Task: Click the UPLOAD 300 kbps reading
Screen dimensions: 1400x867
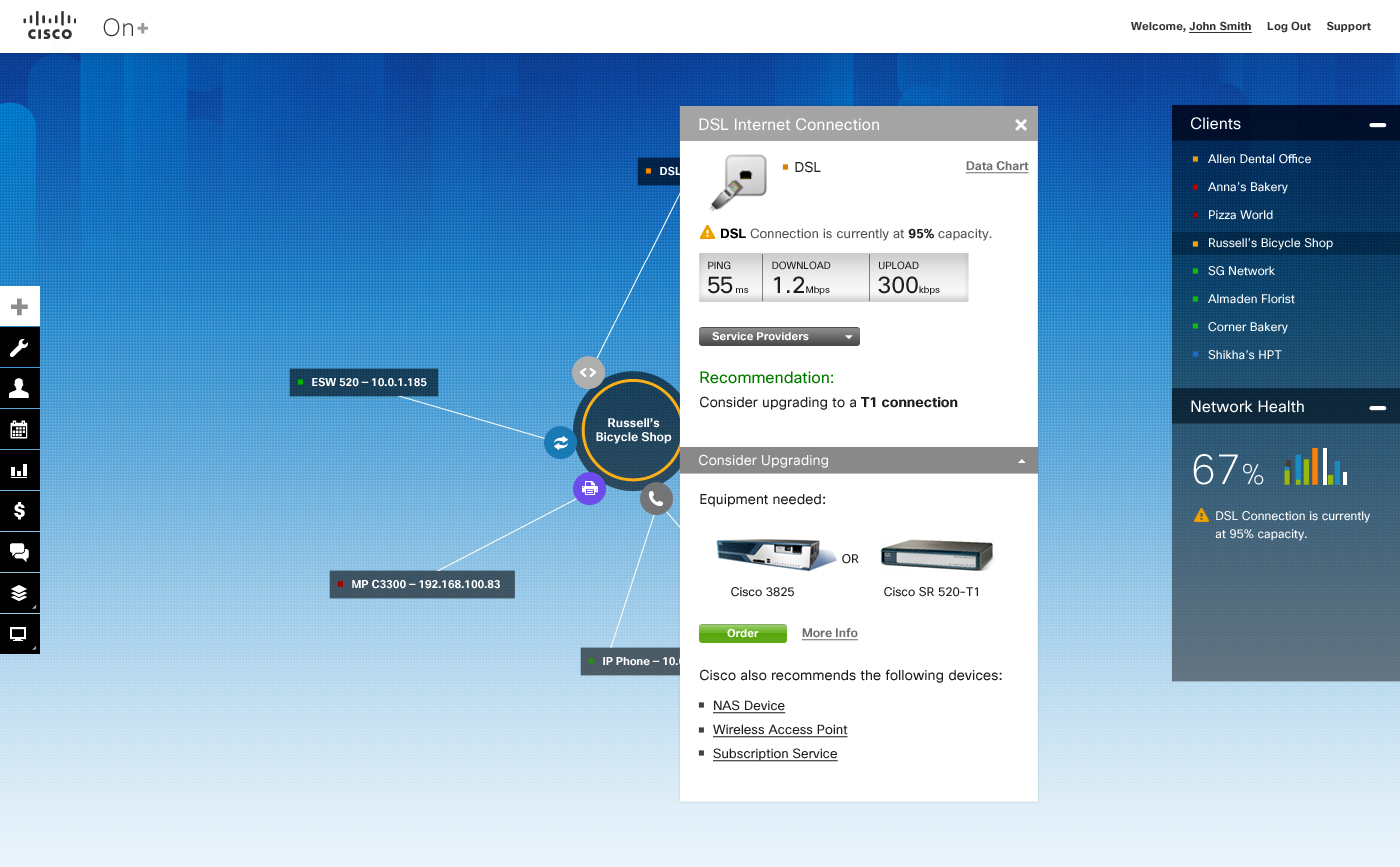Action: (x=919, y=278)
